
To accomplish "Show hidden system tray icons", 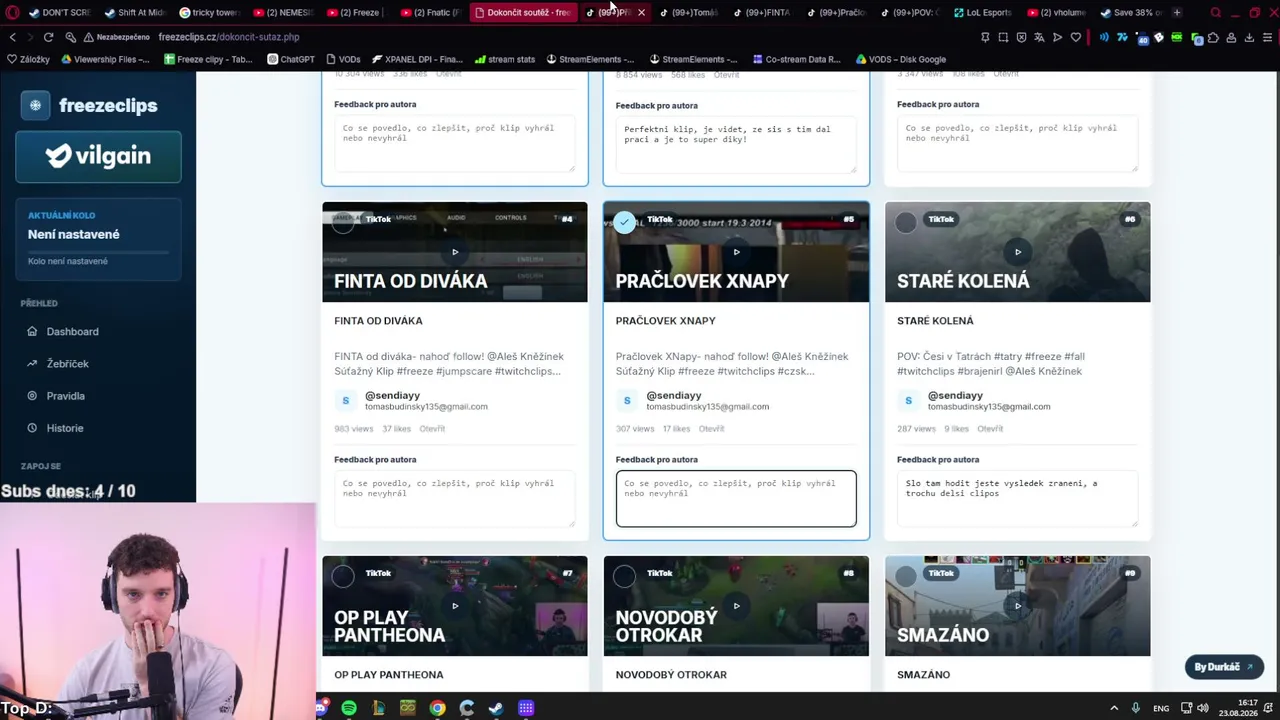I will 1114,708.
